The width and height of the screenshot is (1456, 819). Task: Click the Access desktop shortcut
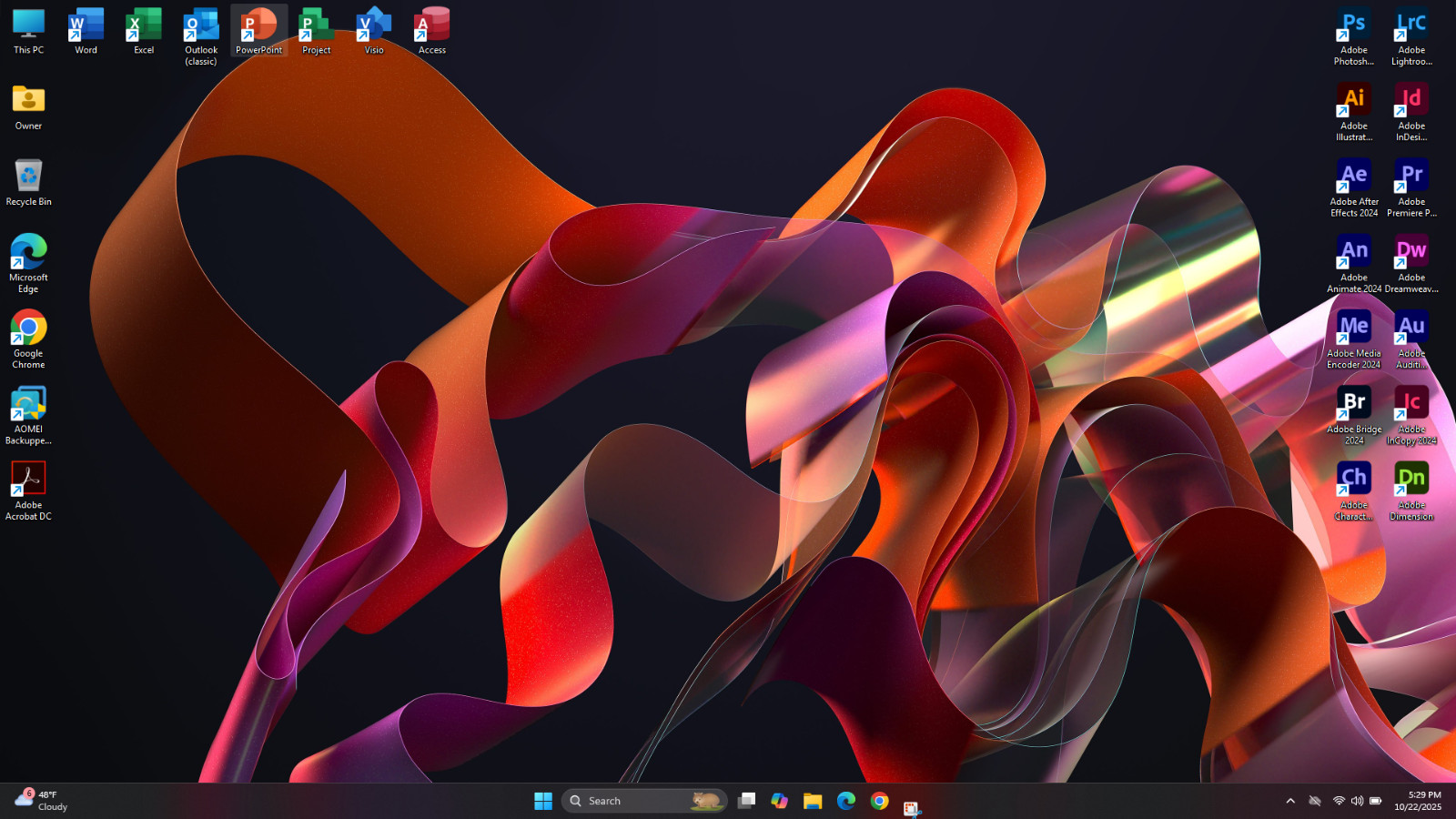click(432, 31)
